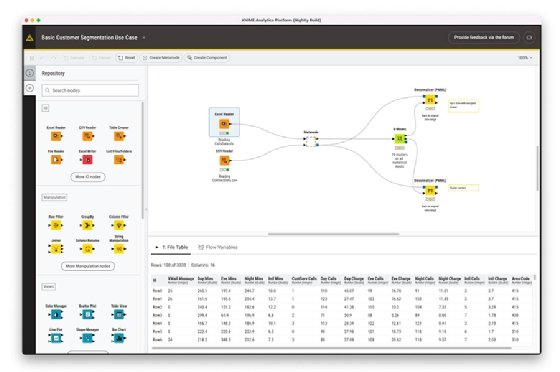
Task: Click the Views category tag
Action: [49, 287]
